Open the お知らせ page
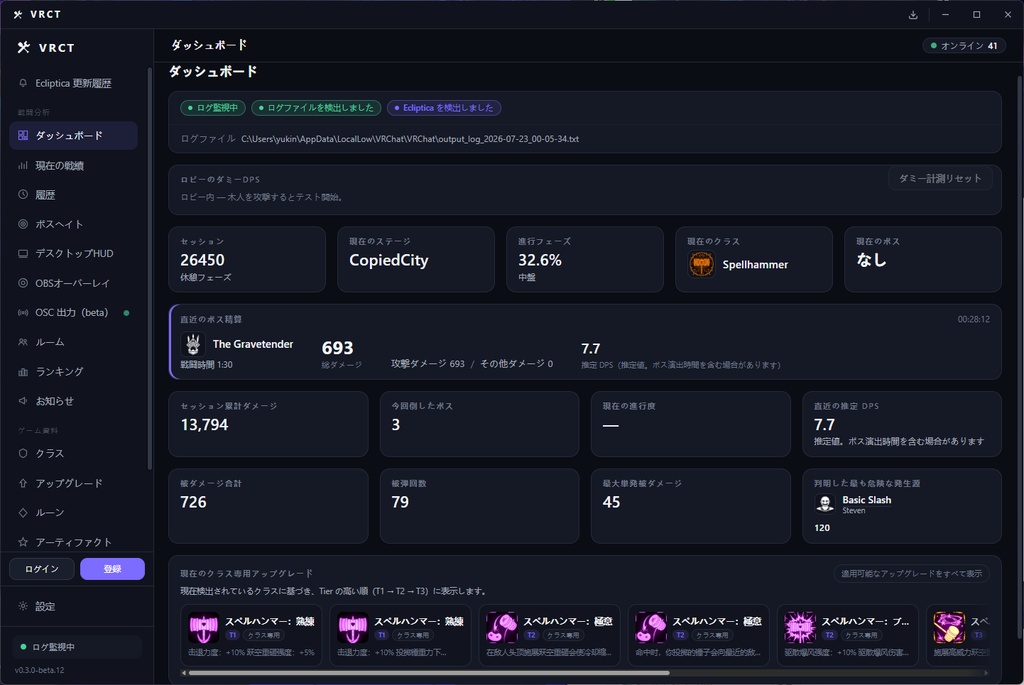Screen dimensions: 1024x685 pyautogui.click(x=73, y=401)
